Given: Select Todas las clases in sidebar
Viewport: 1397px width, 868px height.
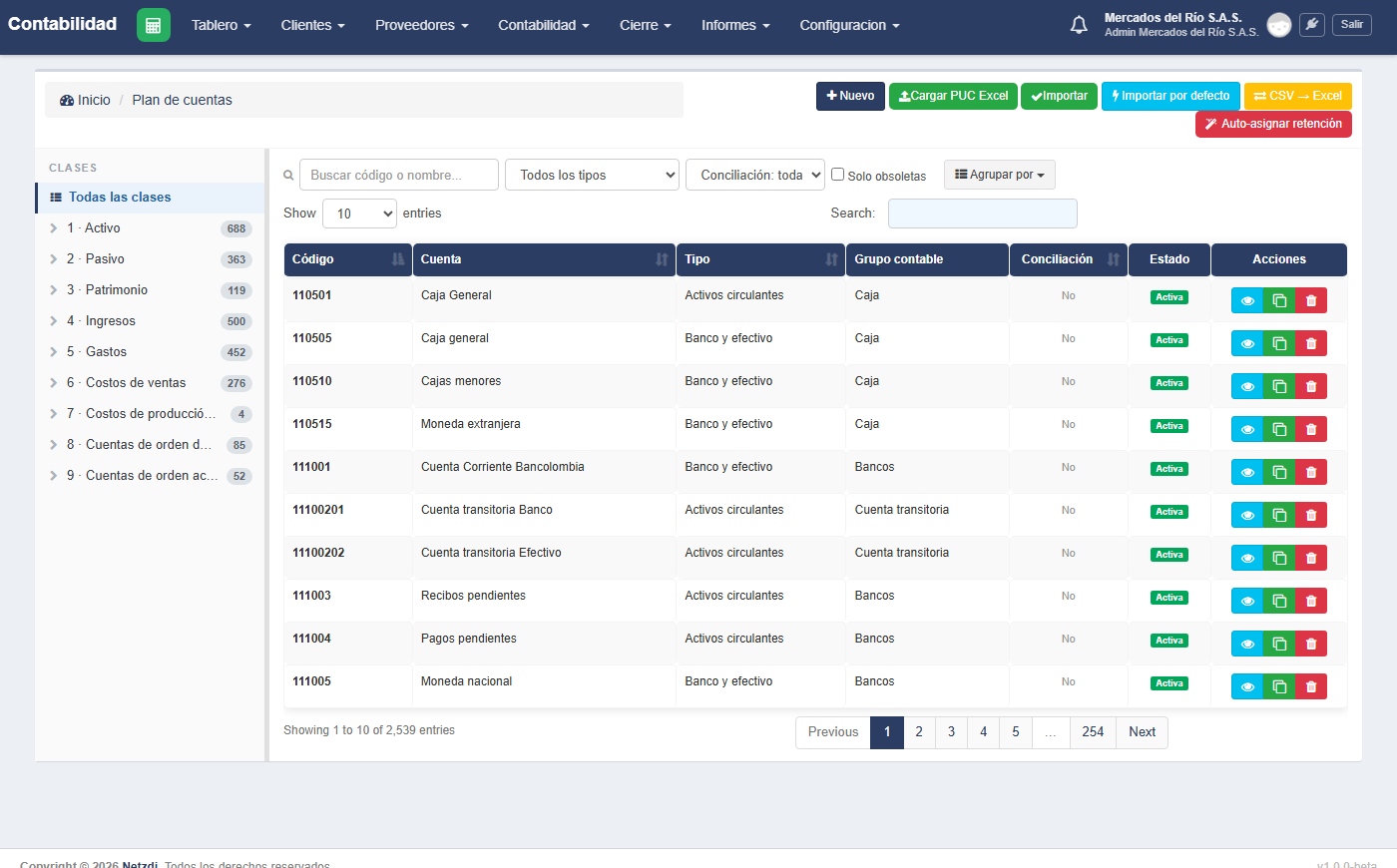Looking at the screenshot, I should [x=150, y=198].
